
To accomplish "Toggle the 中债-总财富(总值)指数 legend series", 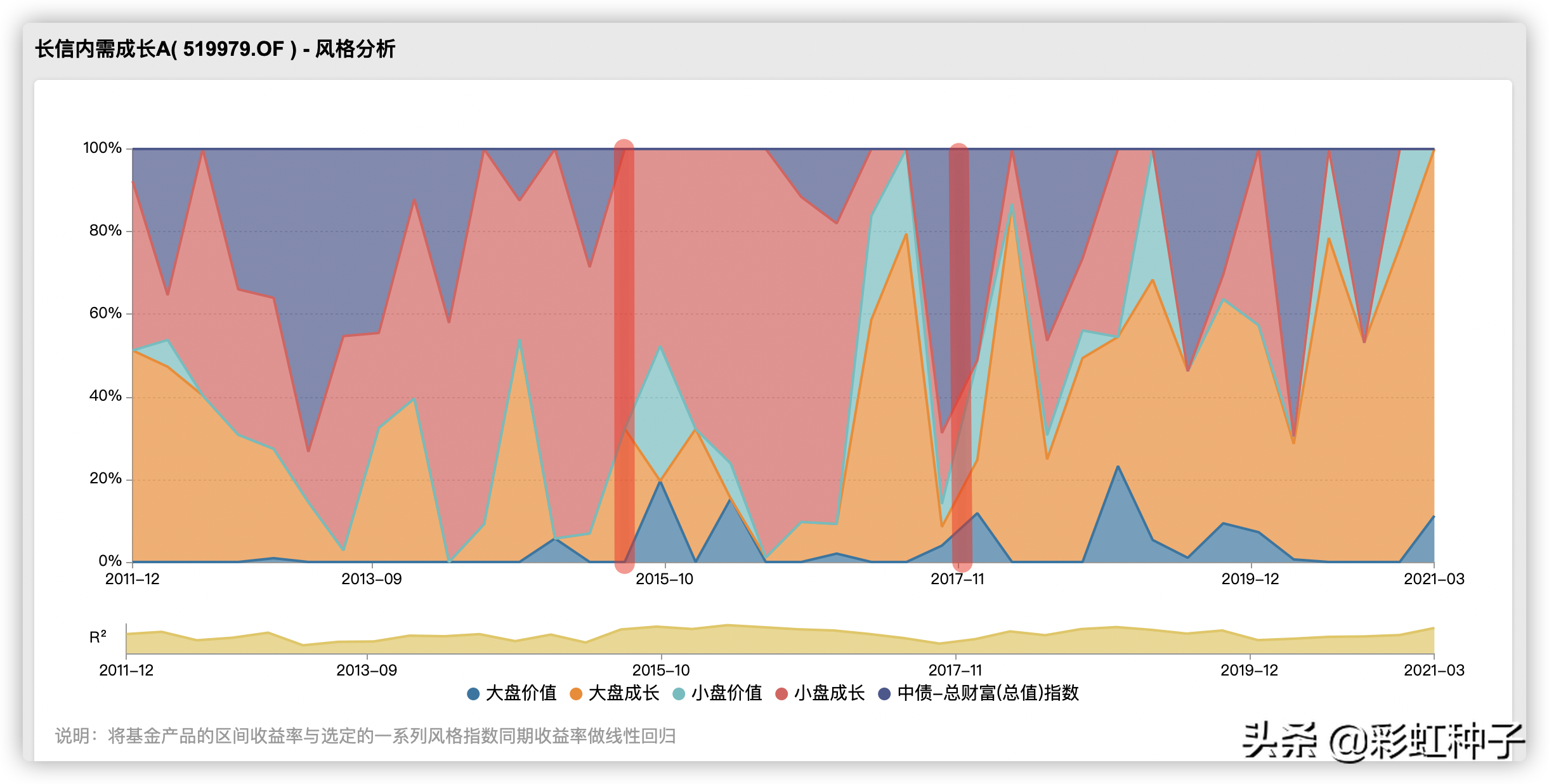I will coord(978,693).
